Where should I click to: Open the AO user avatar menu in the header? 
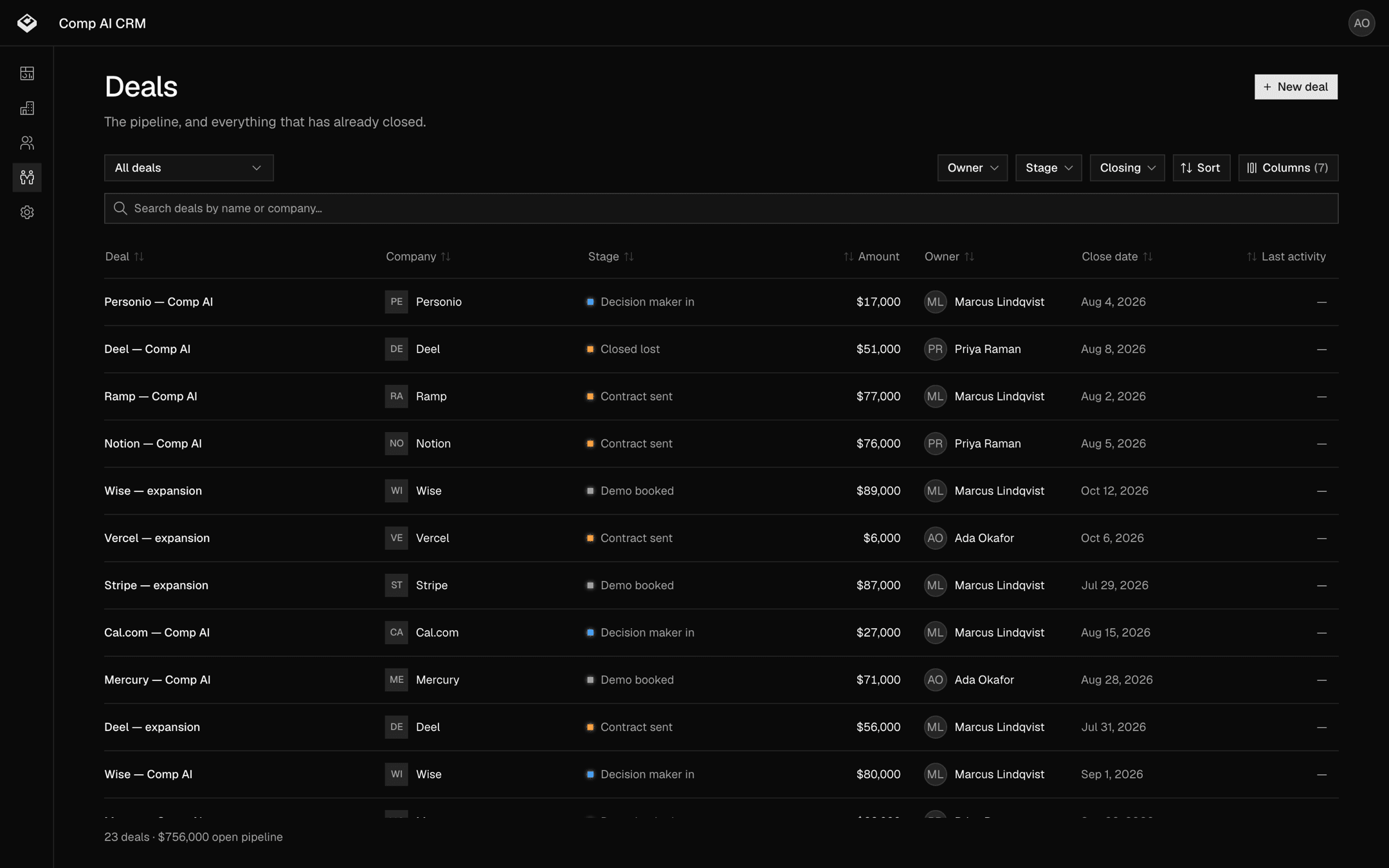pos(1361,23)
